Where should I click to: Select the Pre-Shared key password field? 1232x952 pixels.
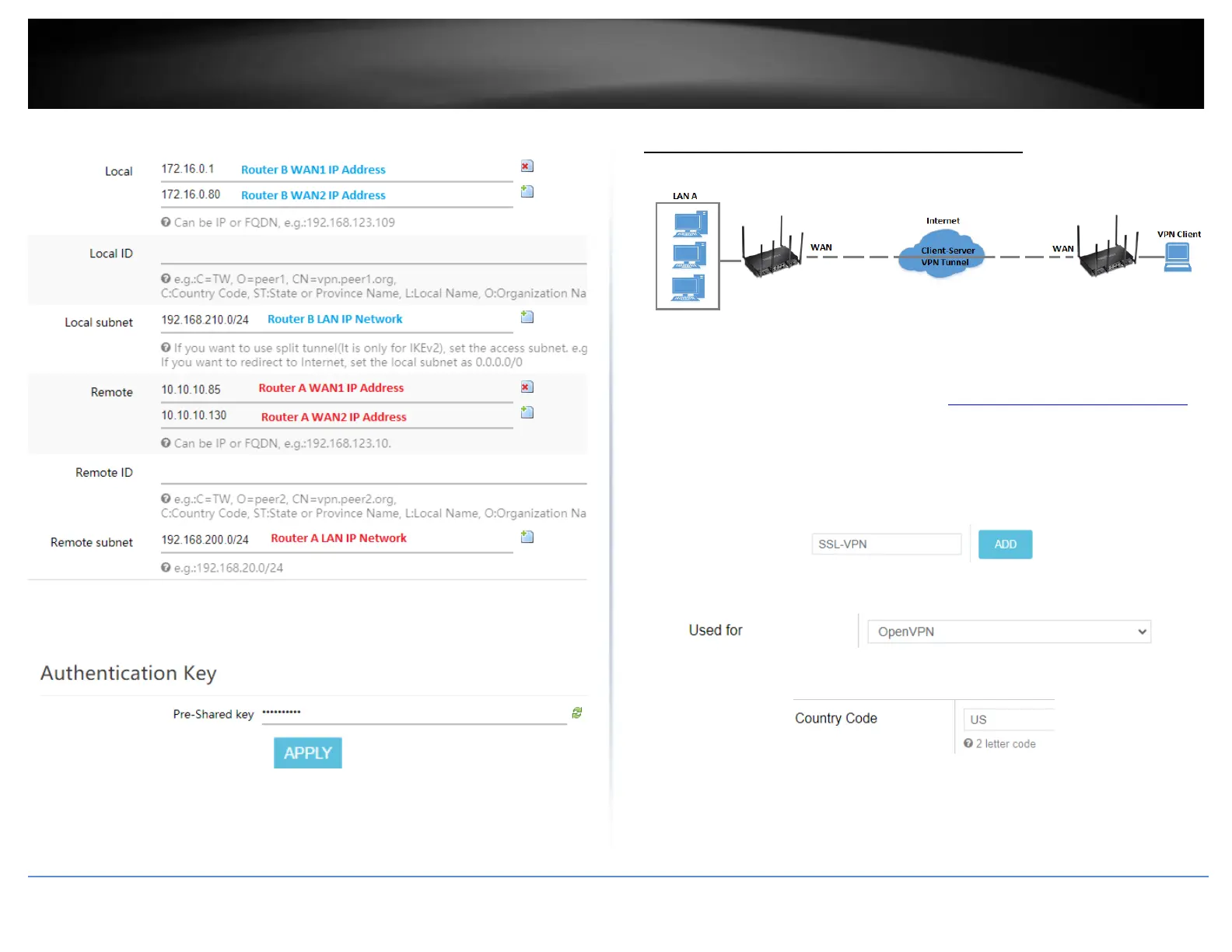click(412, 713)
